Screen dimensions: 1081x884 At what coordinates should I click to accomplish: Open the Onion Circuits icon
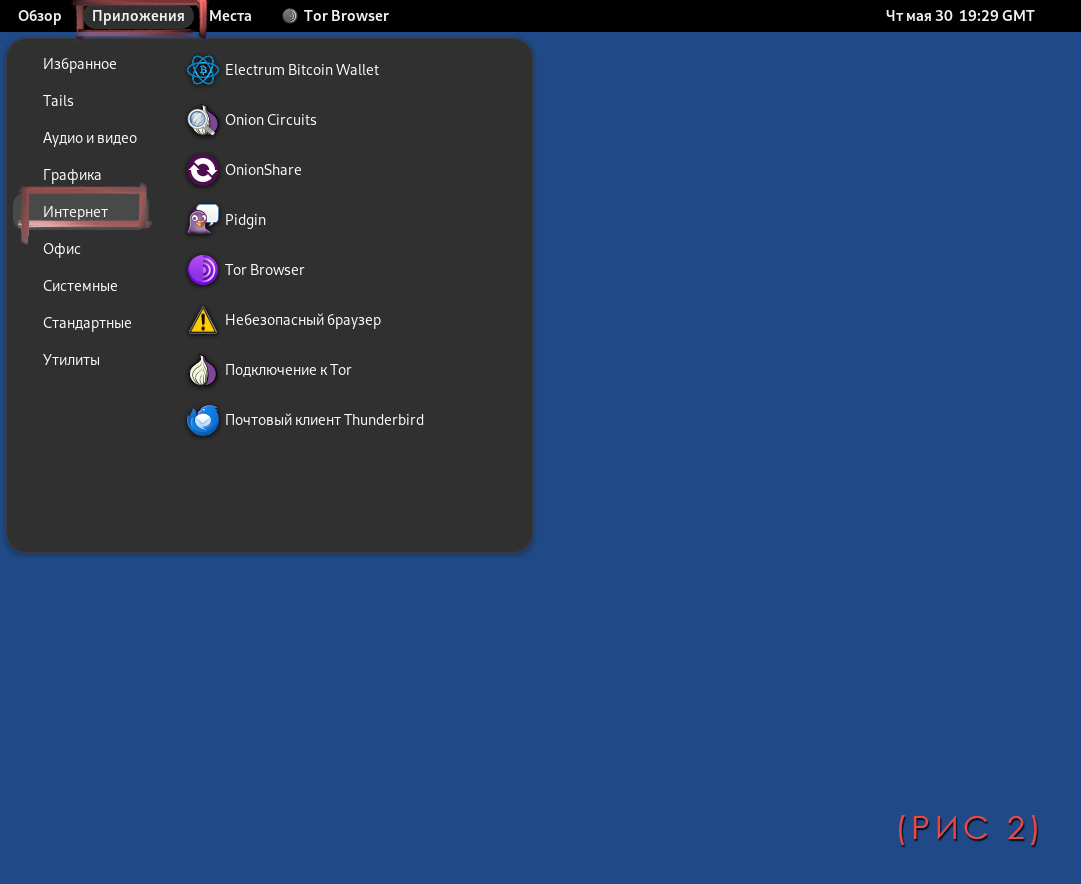coord(203,120)
